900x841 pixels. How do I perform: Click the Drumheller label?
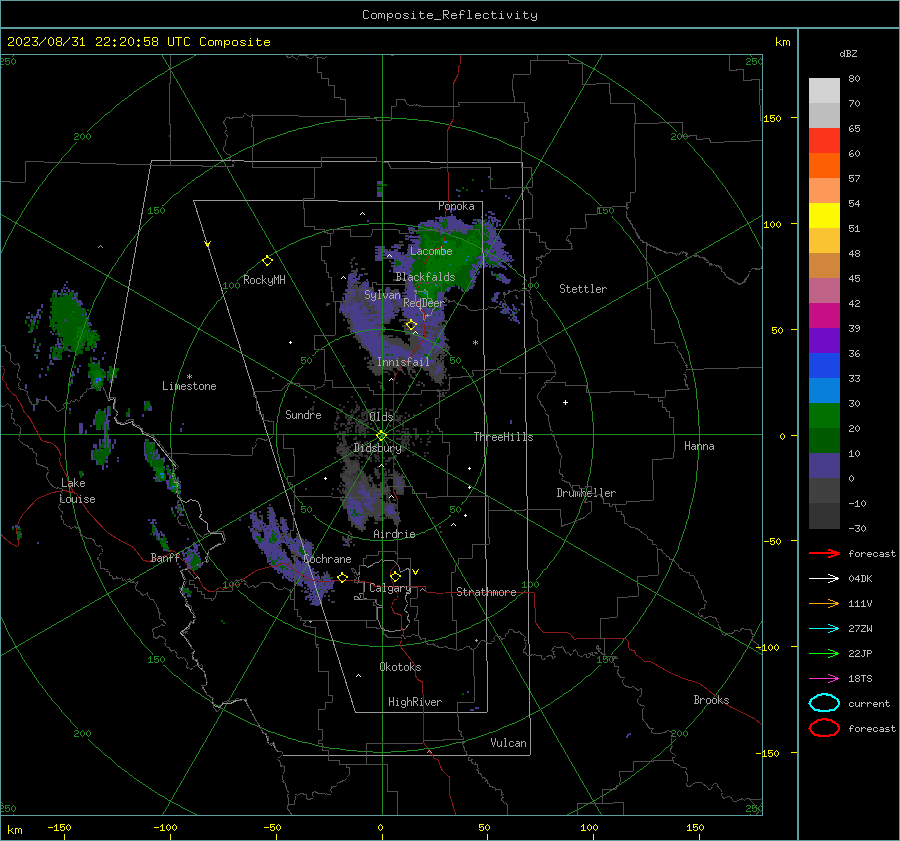(586, 493)
